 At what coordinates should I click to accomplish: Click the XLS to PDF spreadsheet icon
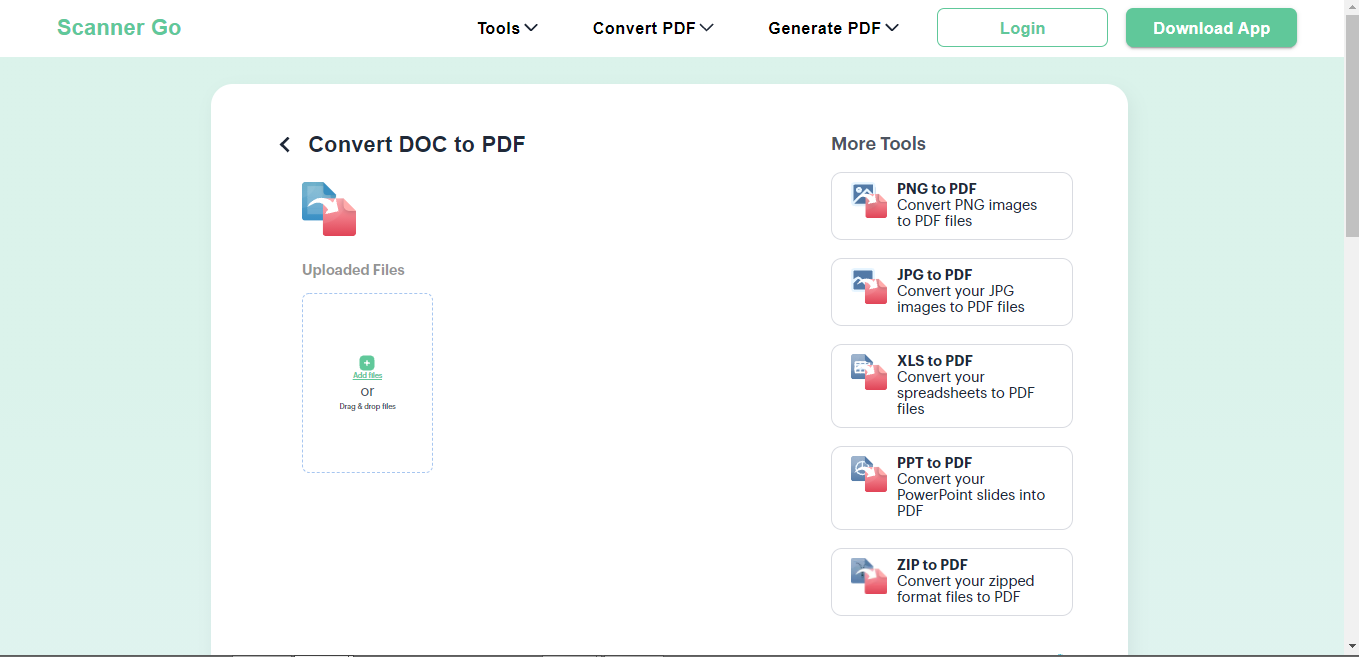point(869,373)
